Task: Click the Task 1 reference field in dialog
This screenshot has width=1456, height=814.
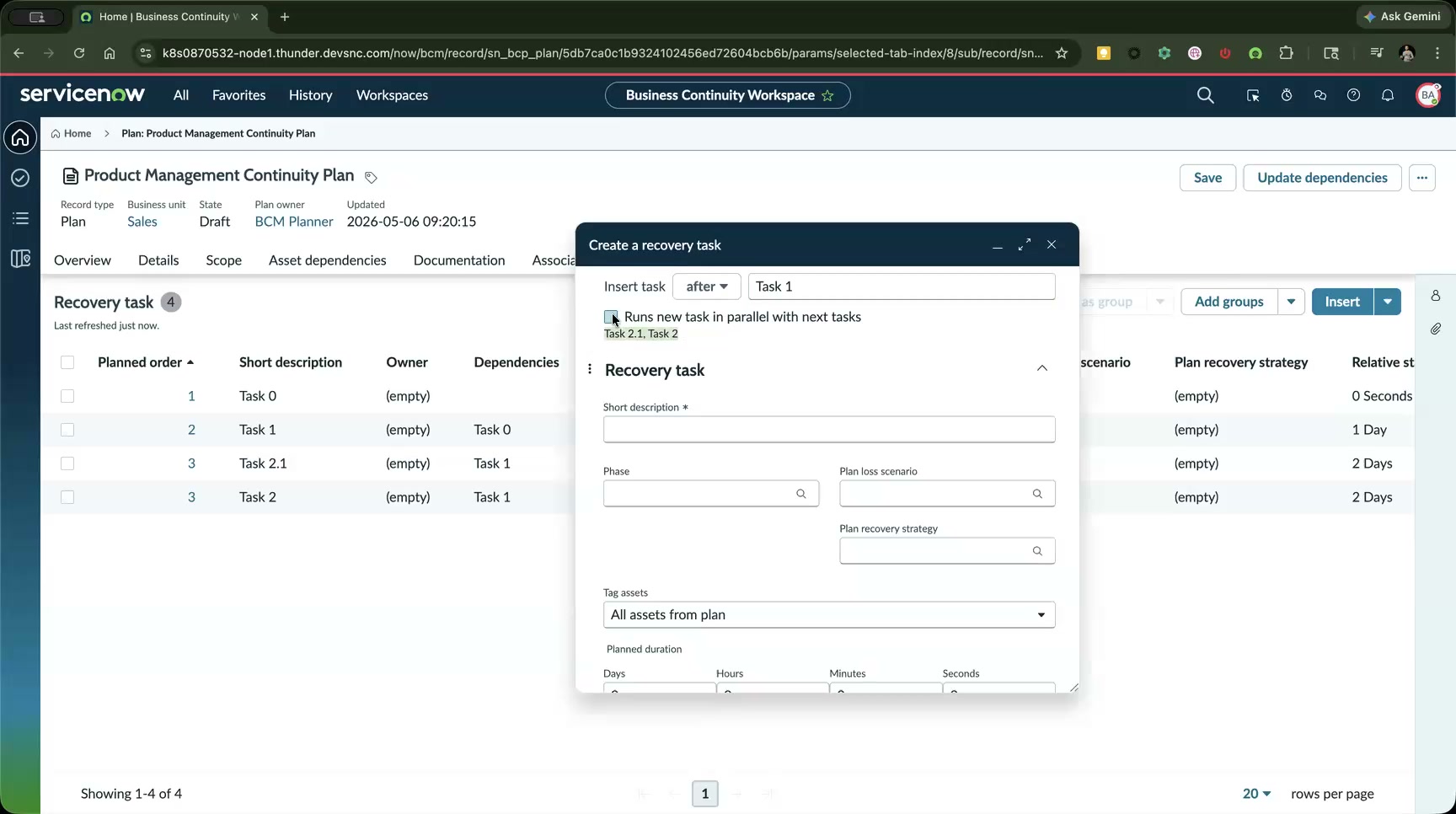Action: pyautogui.click(x=902, y=287)
